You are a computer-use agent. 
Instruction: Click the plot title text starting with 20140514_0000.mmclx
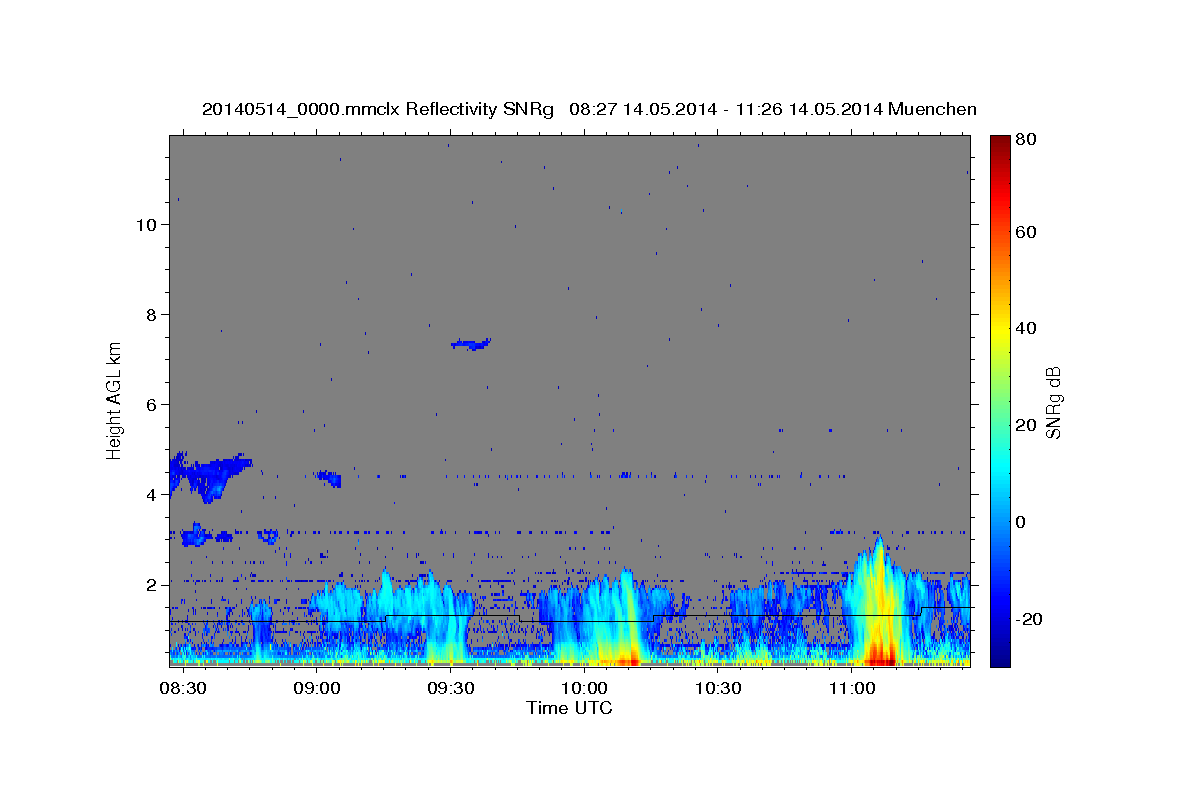(x=589, y=109)
